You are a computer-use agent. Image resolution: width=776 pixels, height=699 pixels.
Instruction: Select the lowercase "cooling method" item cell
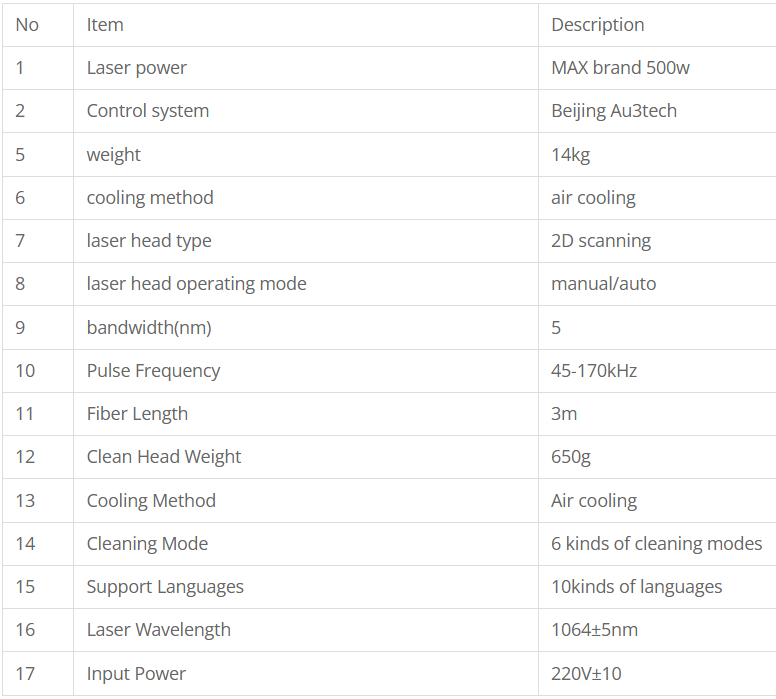coord(150,198)
